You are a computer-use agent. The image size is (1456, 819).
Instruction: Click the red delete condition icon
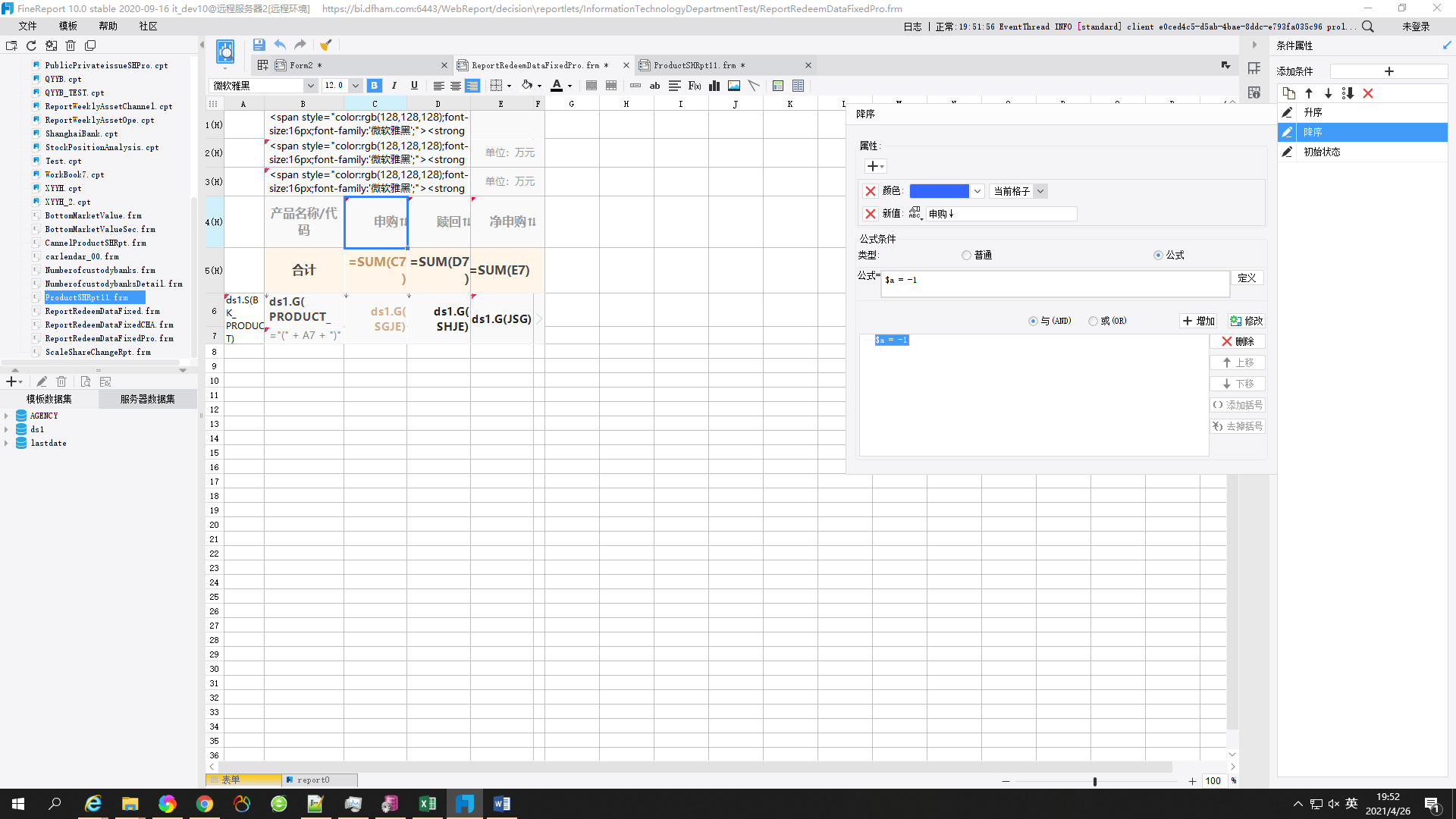click(x=1368, y=93)
